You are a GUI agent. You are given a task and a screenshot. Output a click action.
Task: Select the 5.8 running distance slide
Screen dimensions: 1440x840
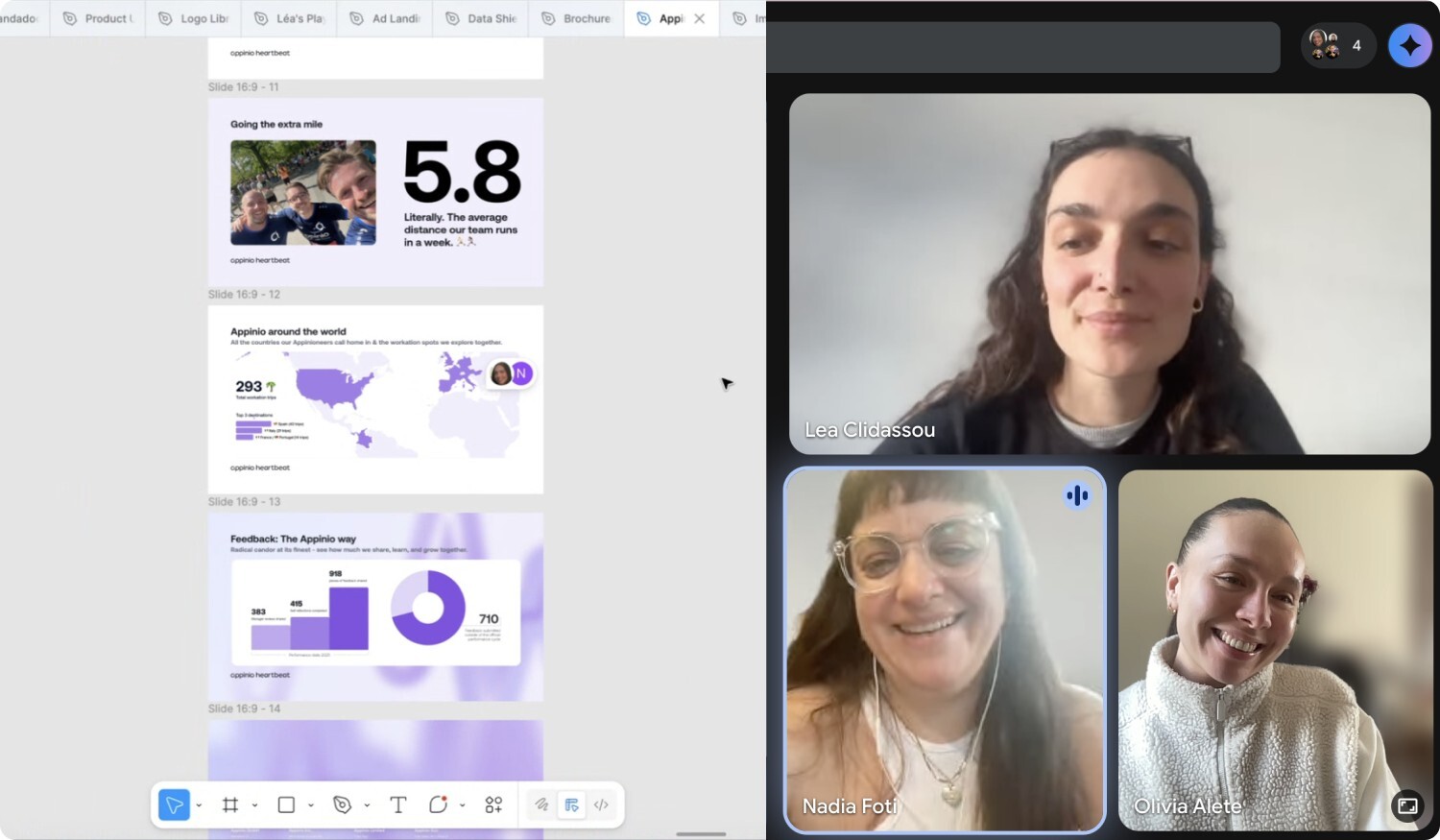[x=375, y=192]
